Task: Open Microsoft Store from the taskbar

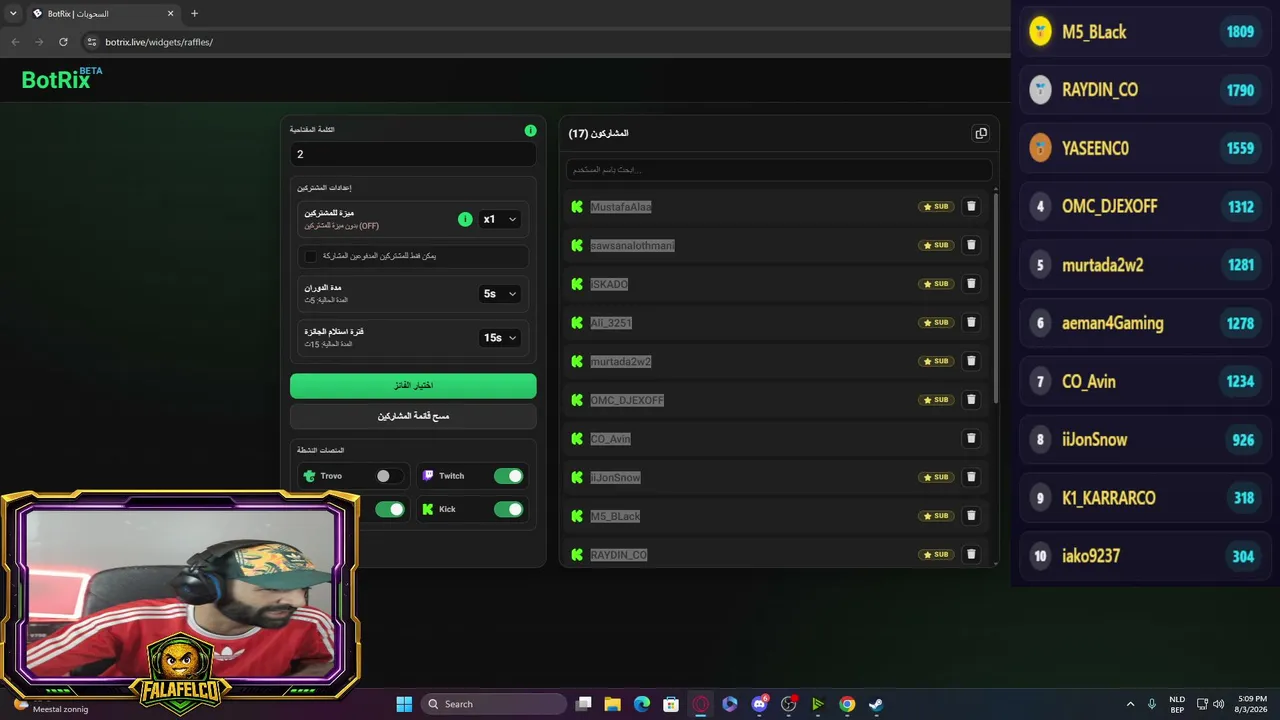Action: [x=671, y=704]
